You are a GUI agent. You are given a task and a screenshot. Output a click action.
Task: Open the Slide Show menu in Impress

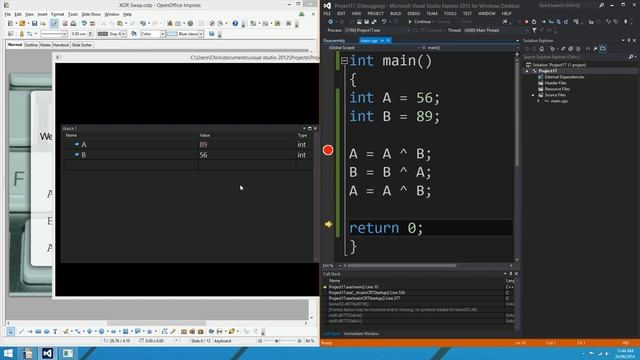point(91,14)
